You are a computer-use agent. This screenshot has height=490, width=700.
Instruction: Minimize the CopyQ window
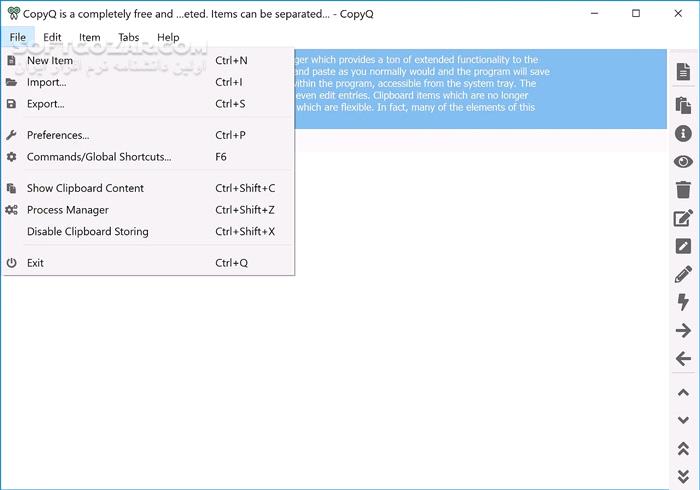click(x=594, y=13)
